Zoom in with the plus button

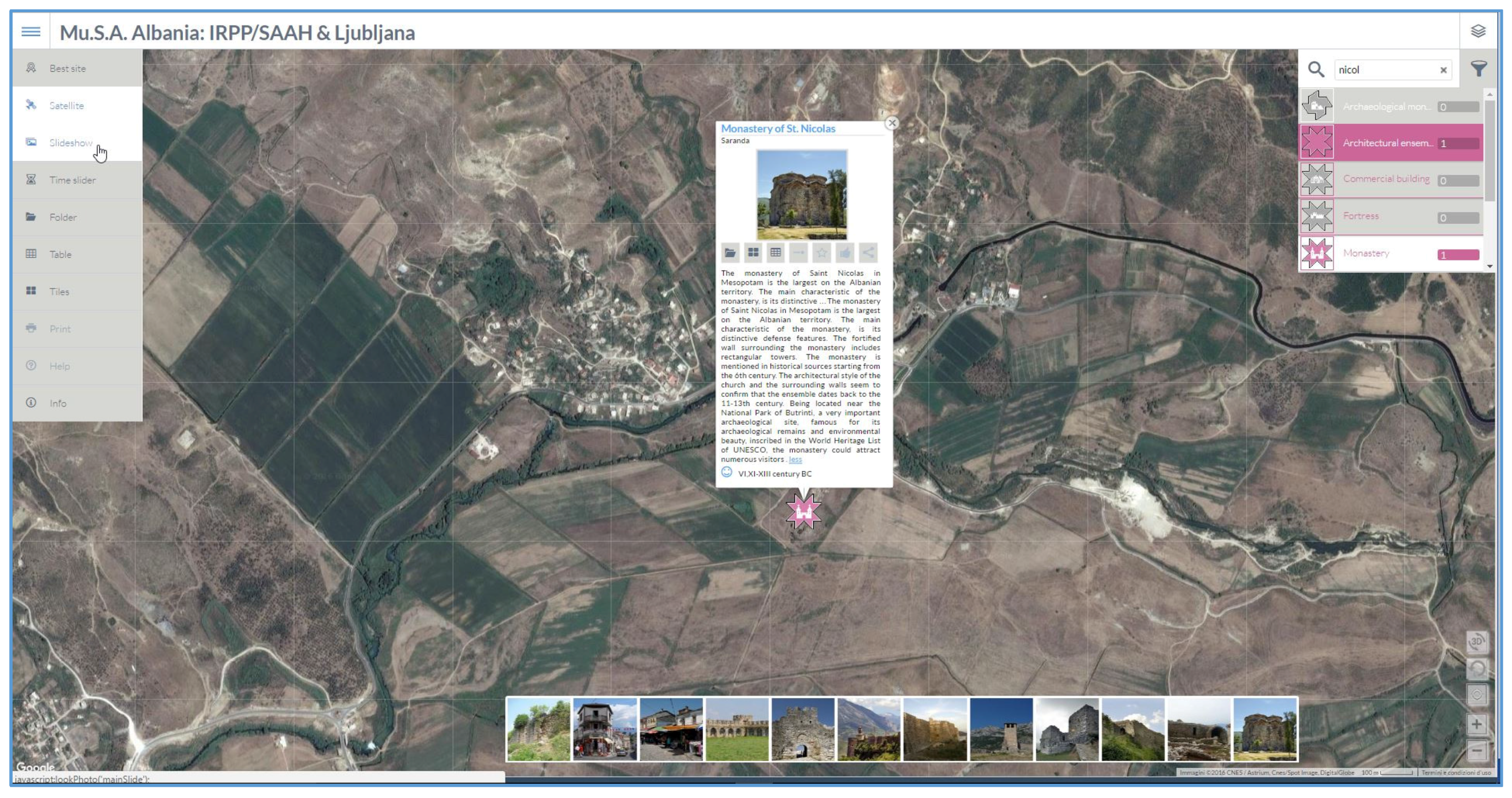(x=1476, y=724)
